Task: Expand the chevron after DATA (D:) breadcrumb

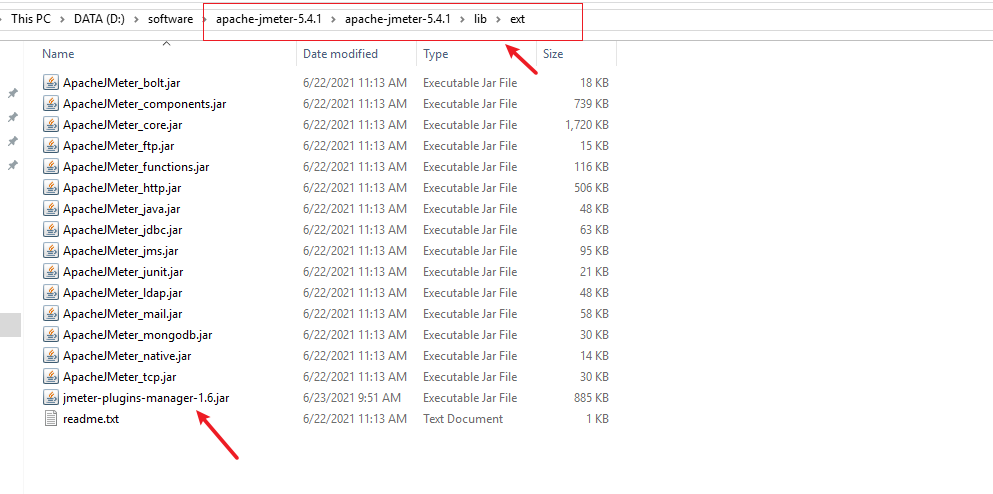Action: tap(136, 19)
